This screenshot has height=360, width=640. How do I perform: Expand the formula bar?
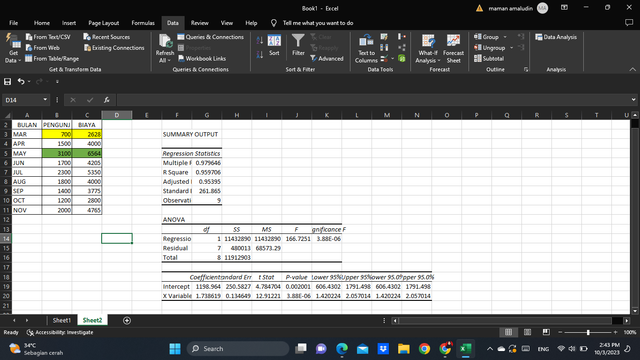click(x=633, y=100)
